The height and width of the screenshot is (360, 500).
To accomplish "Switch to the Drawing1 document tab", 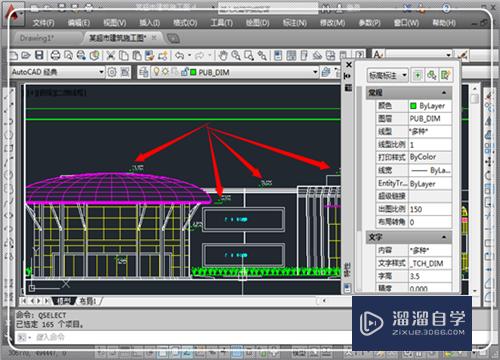I will 36,38.
